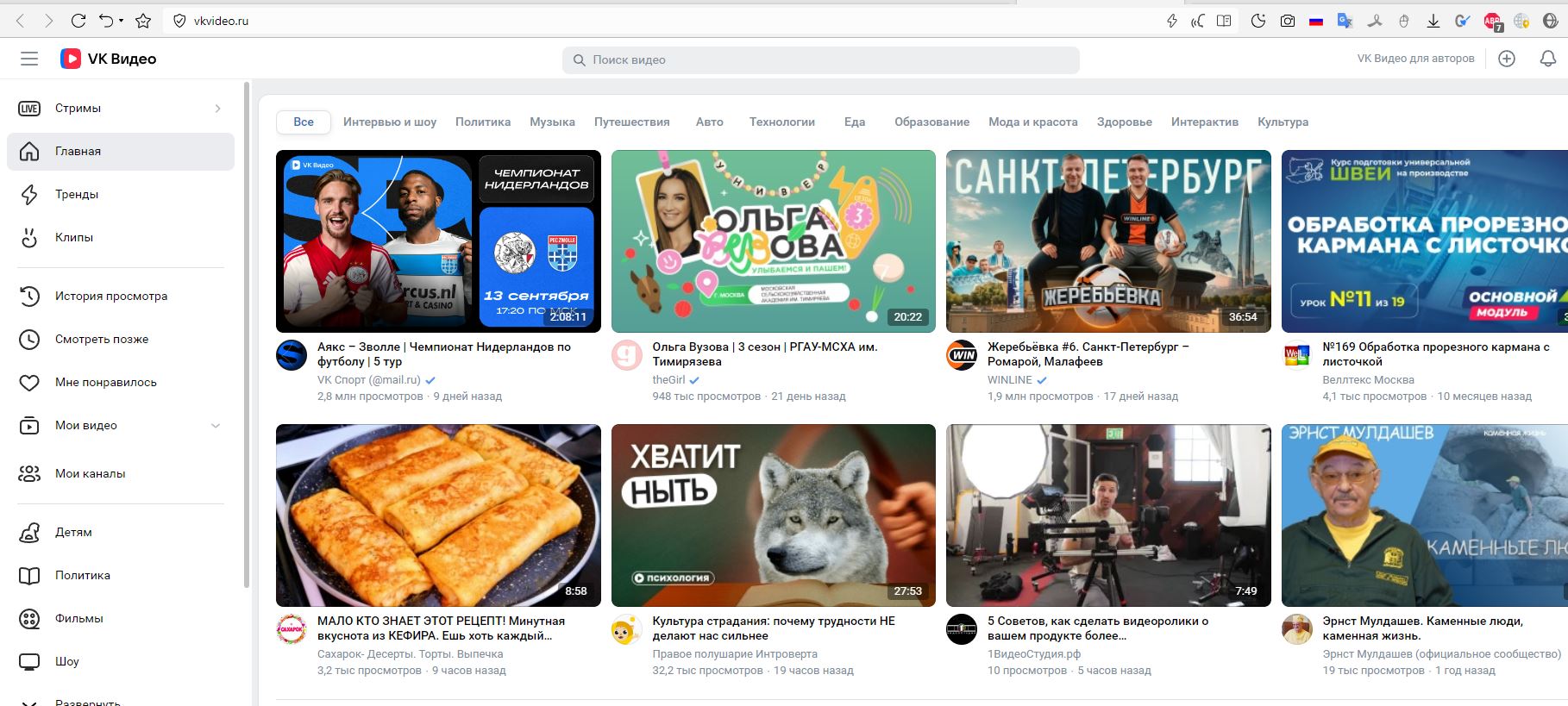Bookmark this page with star icon
Image resolution: width=1568 pixels, height=706 pixels.
143,21
